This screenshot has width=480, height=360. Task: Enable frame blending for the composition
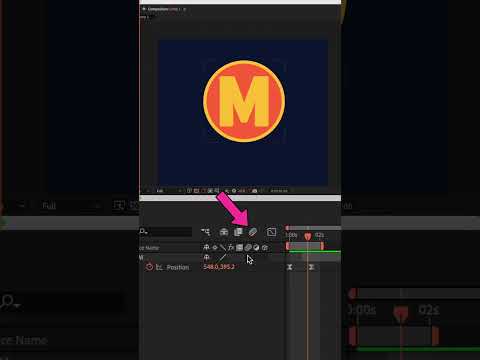pyautogui.click(x=238, y=232)
